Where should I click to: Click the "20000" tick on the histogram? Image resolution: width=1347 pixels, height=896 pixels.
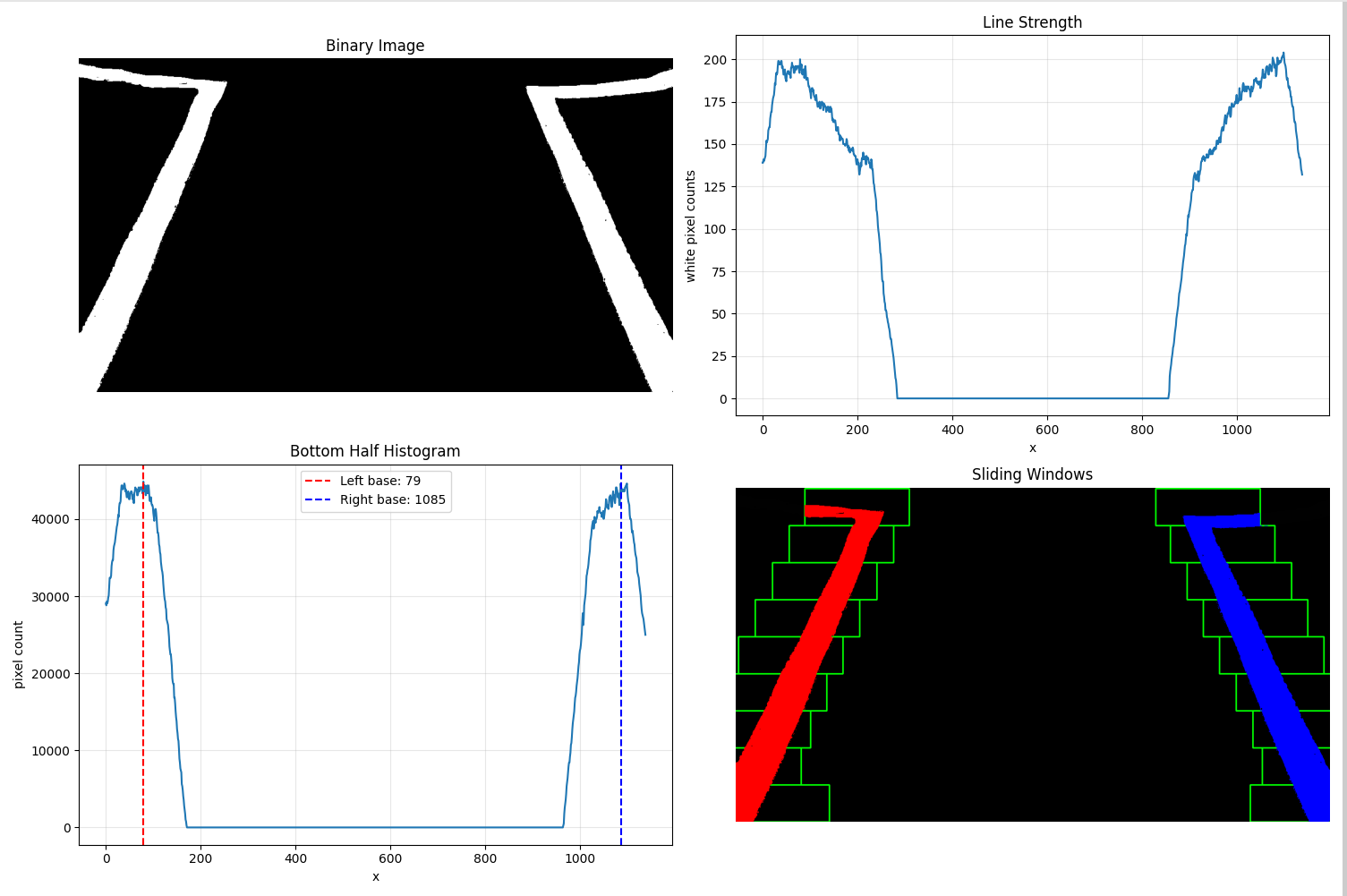coord(51,673)
